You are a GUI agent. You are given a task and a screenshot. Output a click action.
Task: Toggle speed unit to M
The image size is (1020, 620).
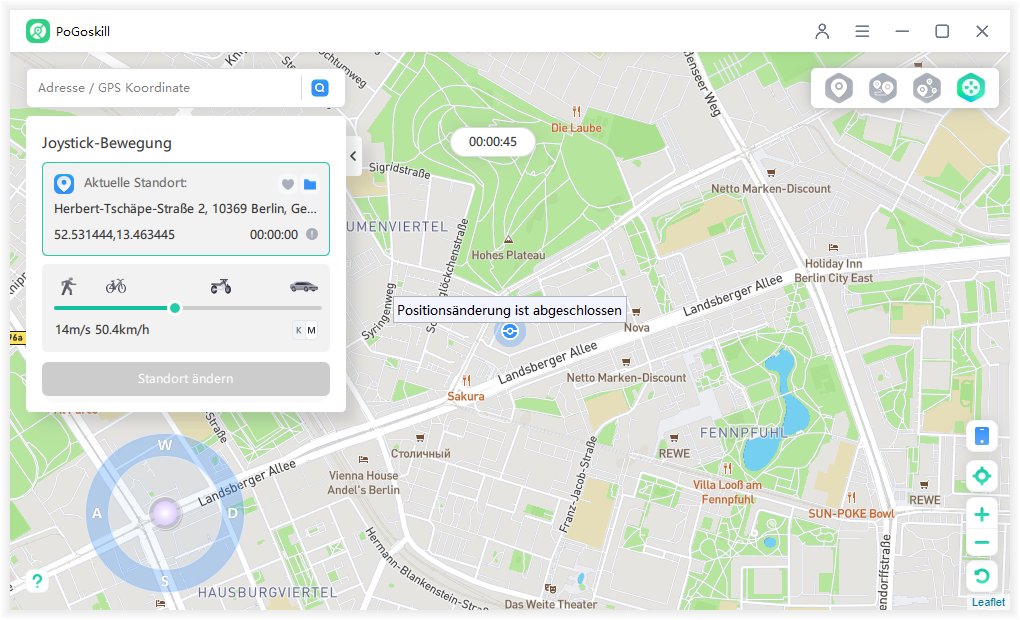coord(311,330)
